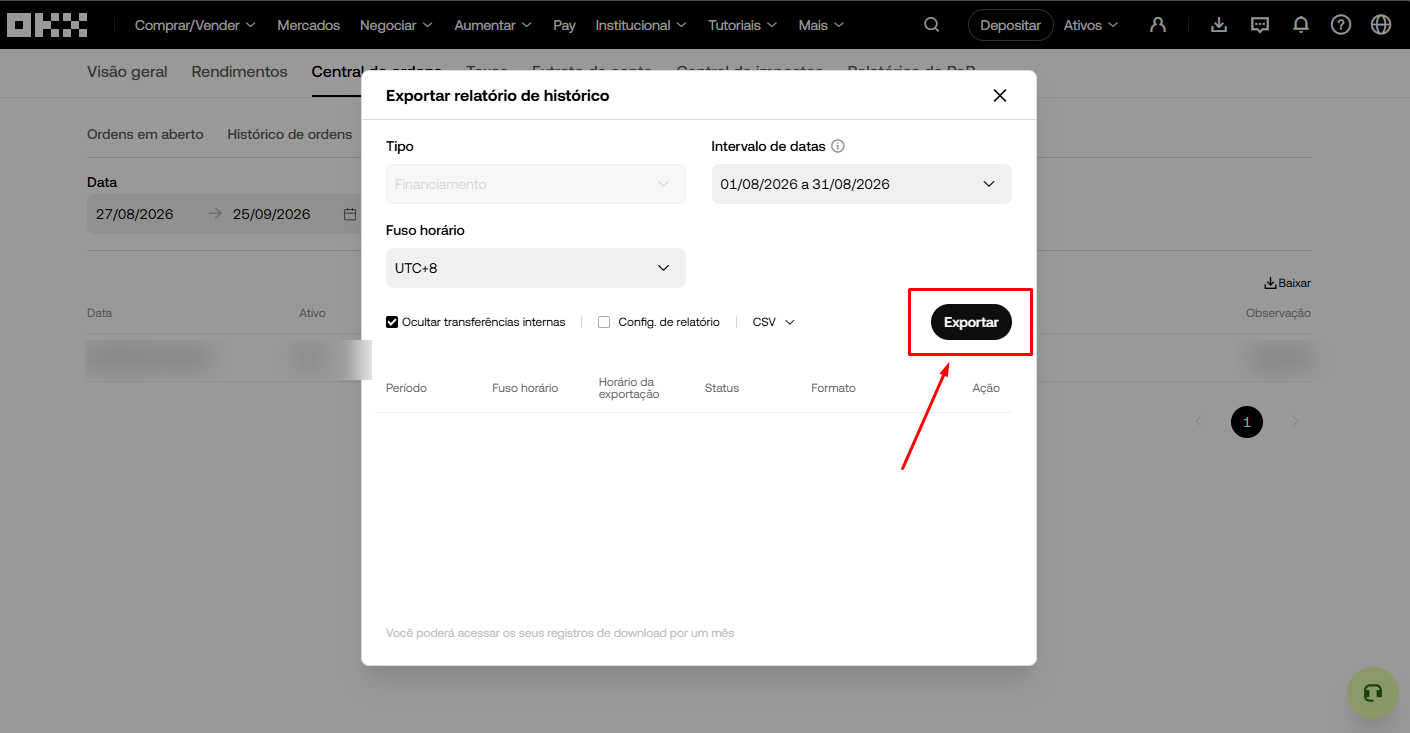Screen dimensions: 1410x733
Task: Click the Período column header
Action: (x=406, y=388)
